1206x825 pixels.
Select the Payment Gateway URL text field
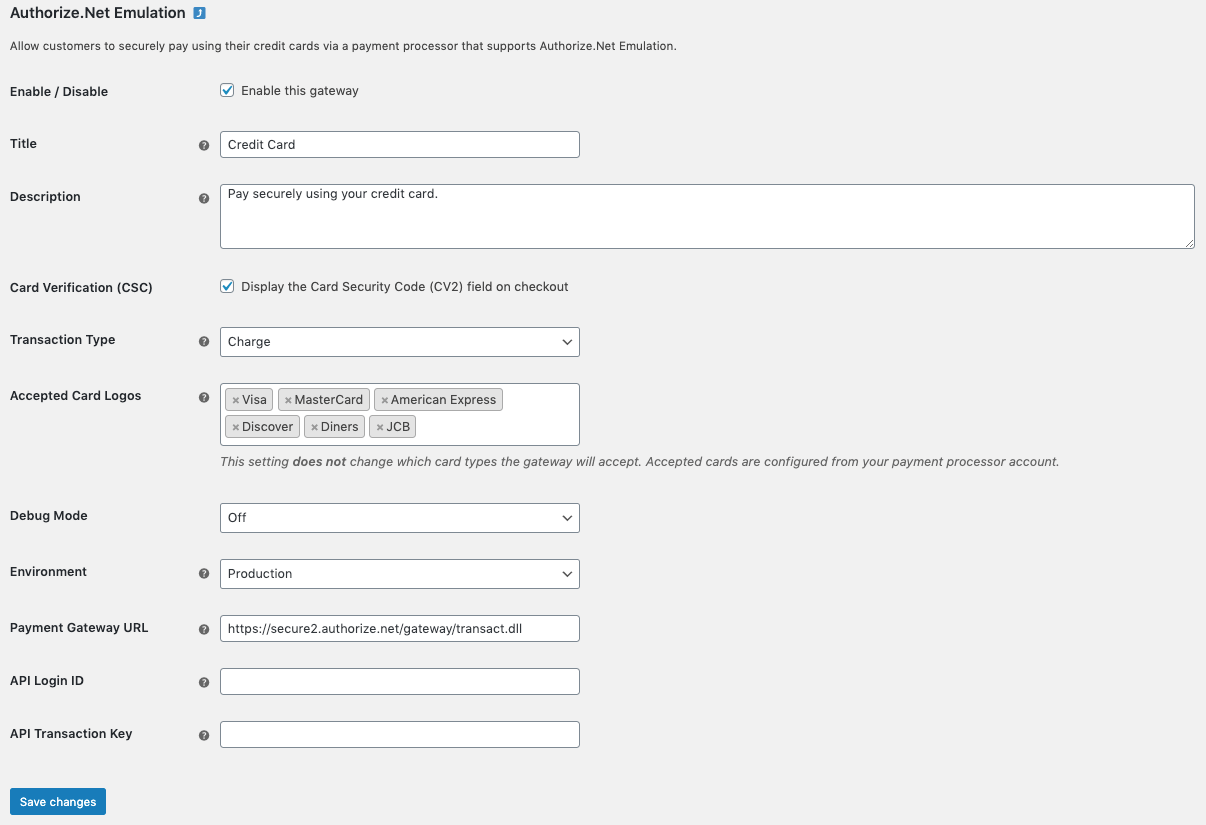(400, 628)
